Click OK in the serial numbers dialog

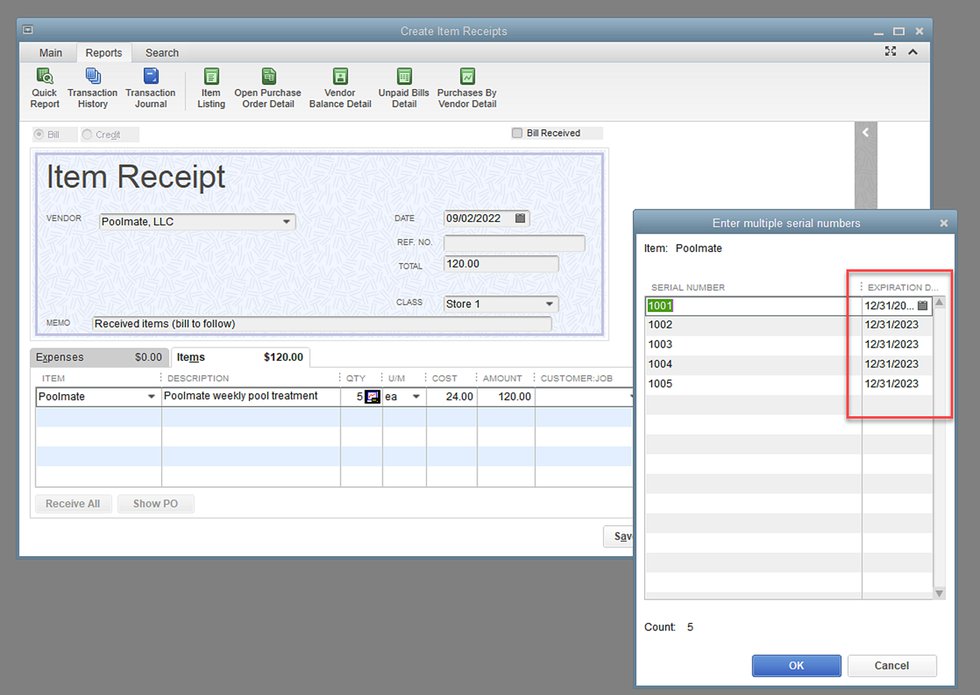coord(796,665)
